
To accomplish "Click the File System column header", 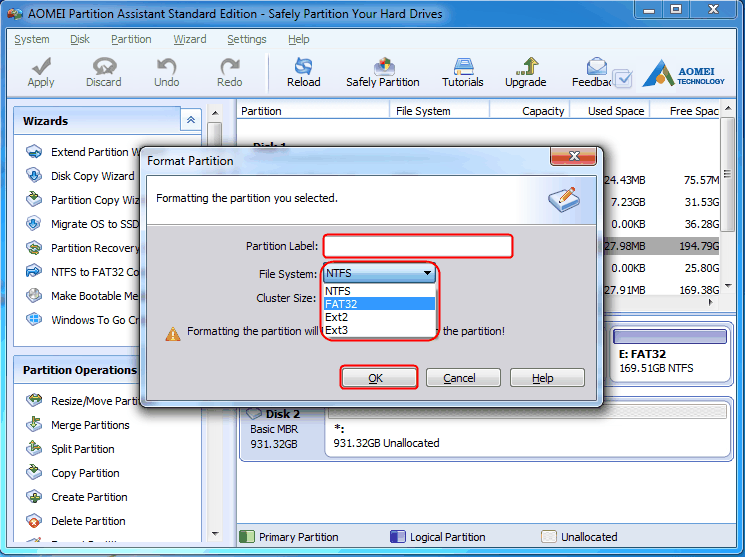I will pyautogui.click(x=439, y=111).
